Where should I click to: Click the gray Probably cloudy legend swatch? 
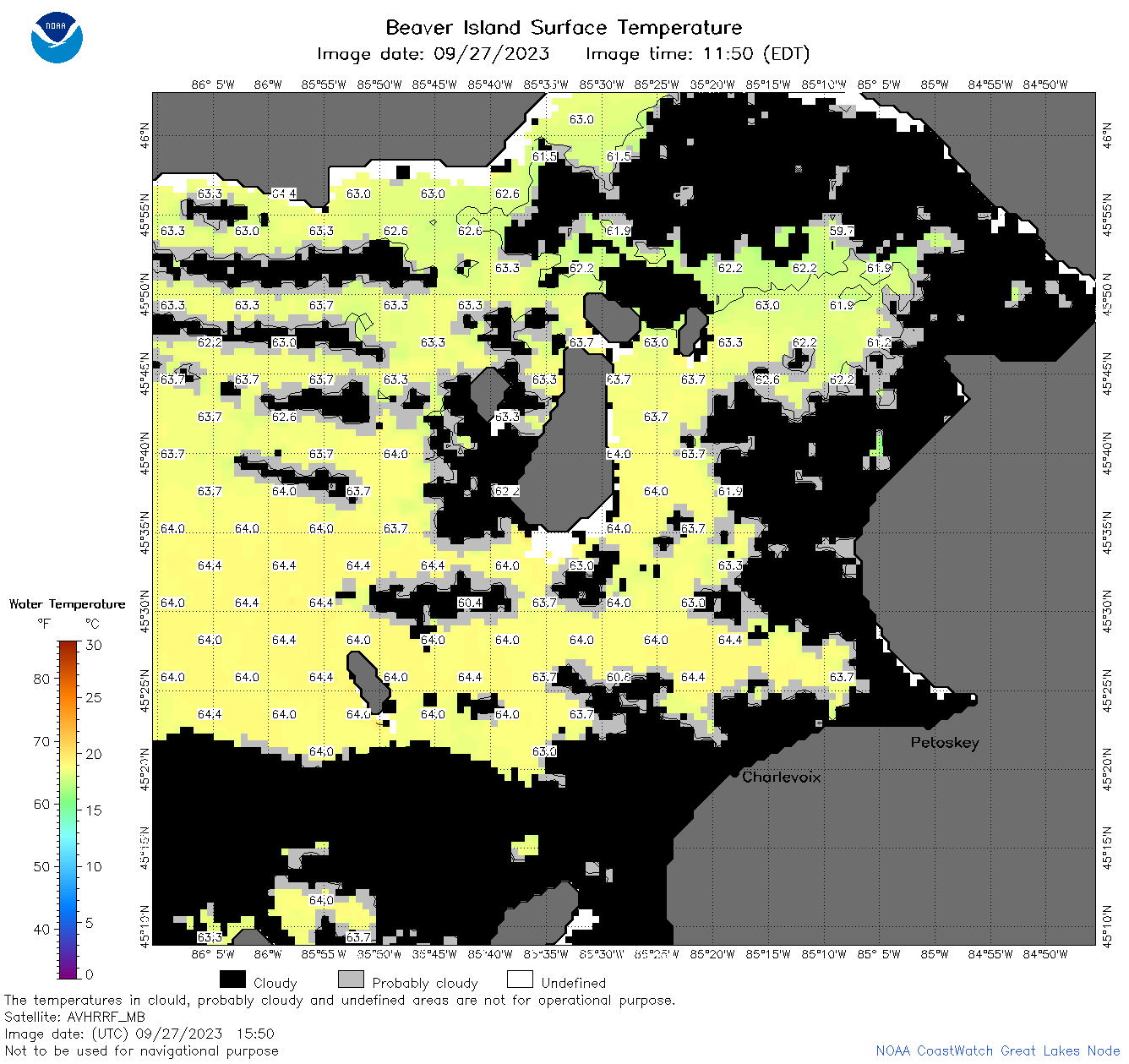click(x=351, y=979)
